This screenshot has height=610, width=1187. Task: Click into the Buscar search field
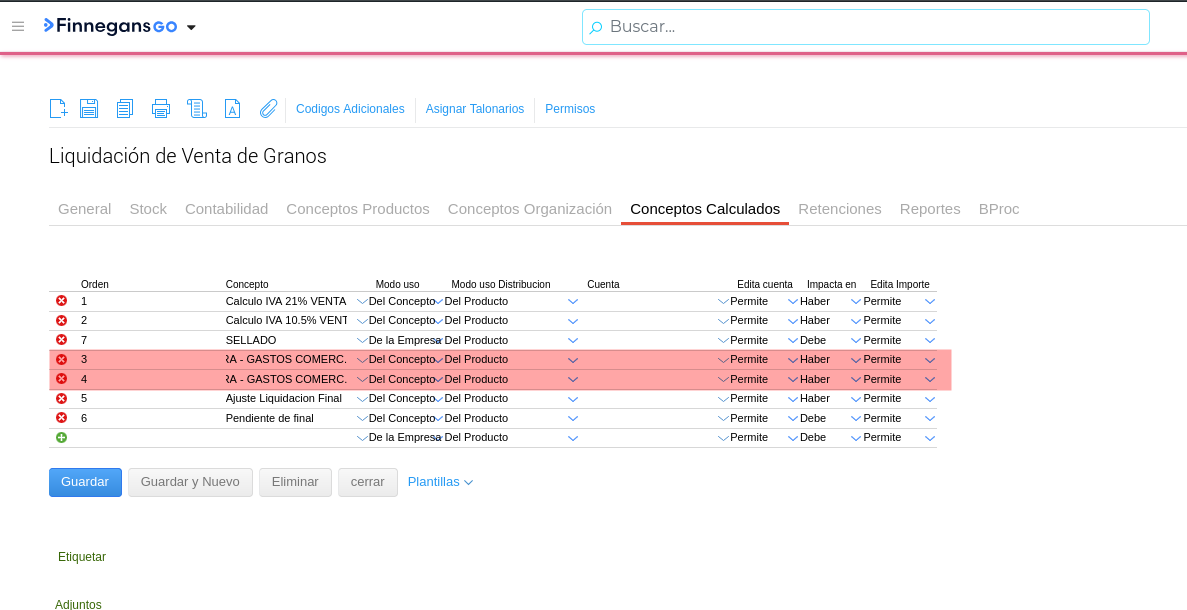(x=865, y=27)
